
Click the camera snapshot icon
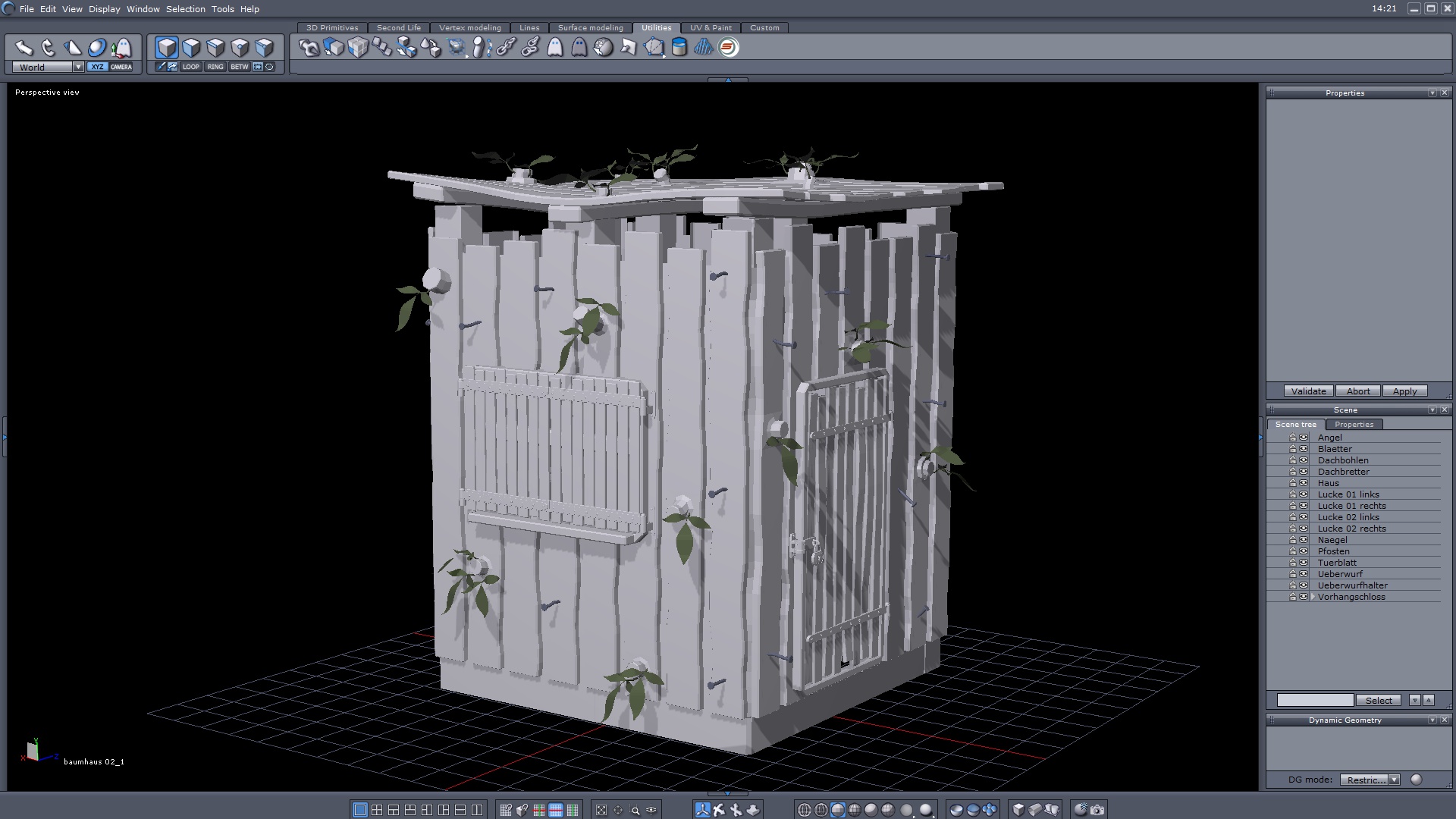pos(1097,810)
